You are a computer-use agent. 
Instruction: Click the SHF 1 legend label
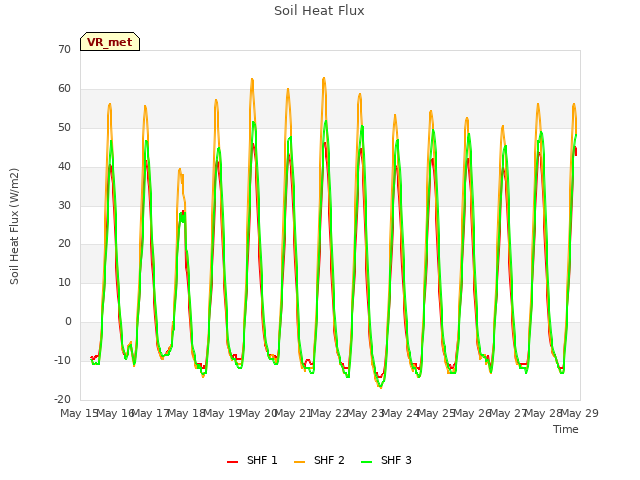(x=262, y=460)
